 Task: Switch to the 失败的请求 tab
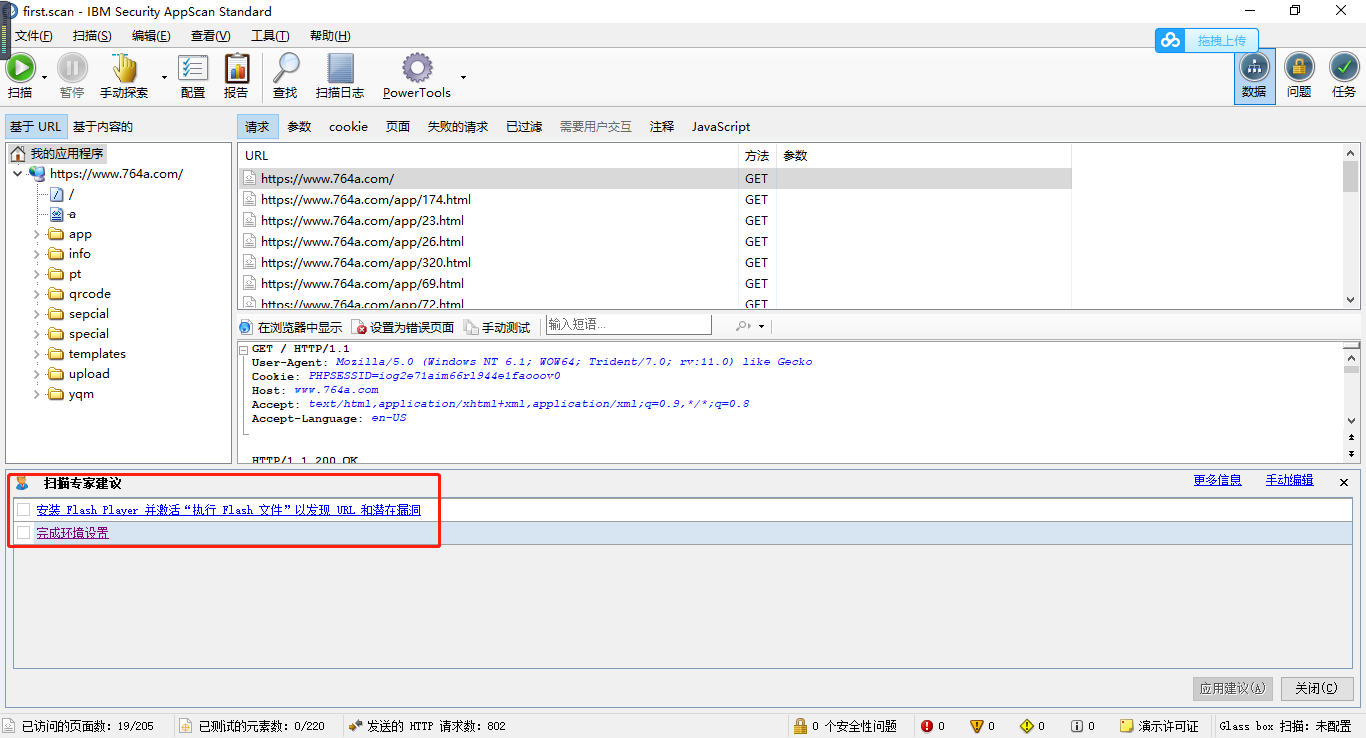[x=458, y=127]
